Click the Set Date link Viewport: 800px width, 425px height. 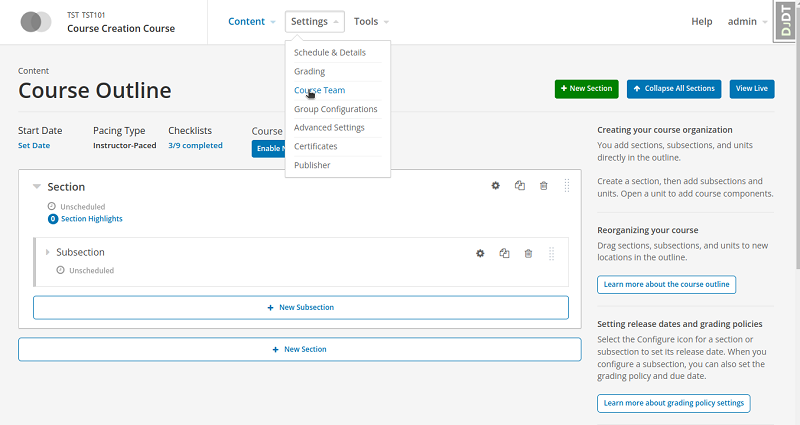tap(34, 145)
